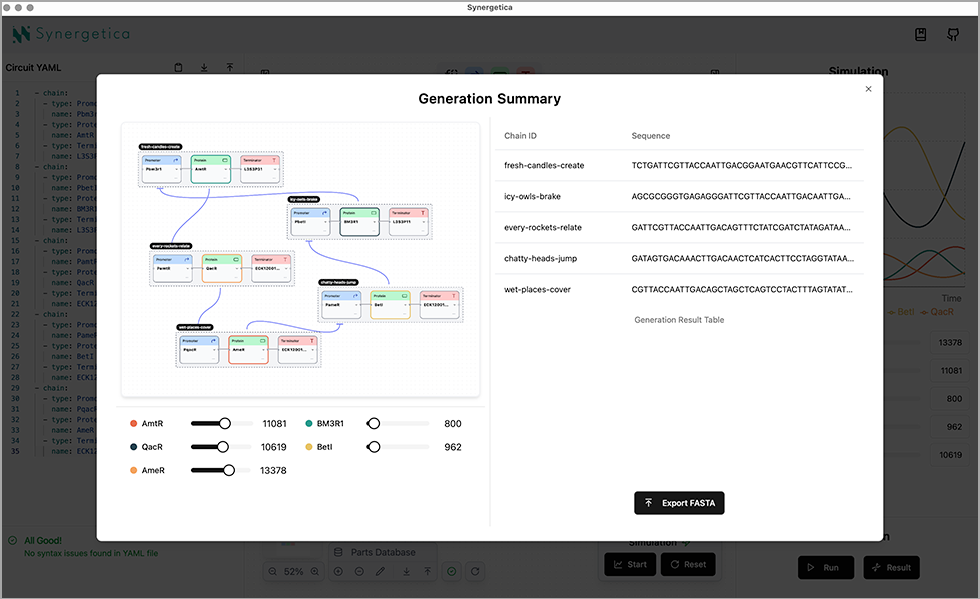Click the add node plus icon in canvas toolbar
Screen dimensions: 980x599
[x=338, y=571]
